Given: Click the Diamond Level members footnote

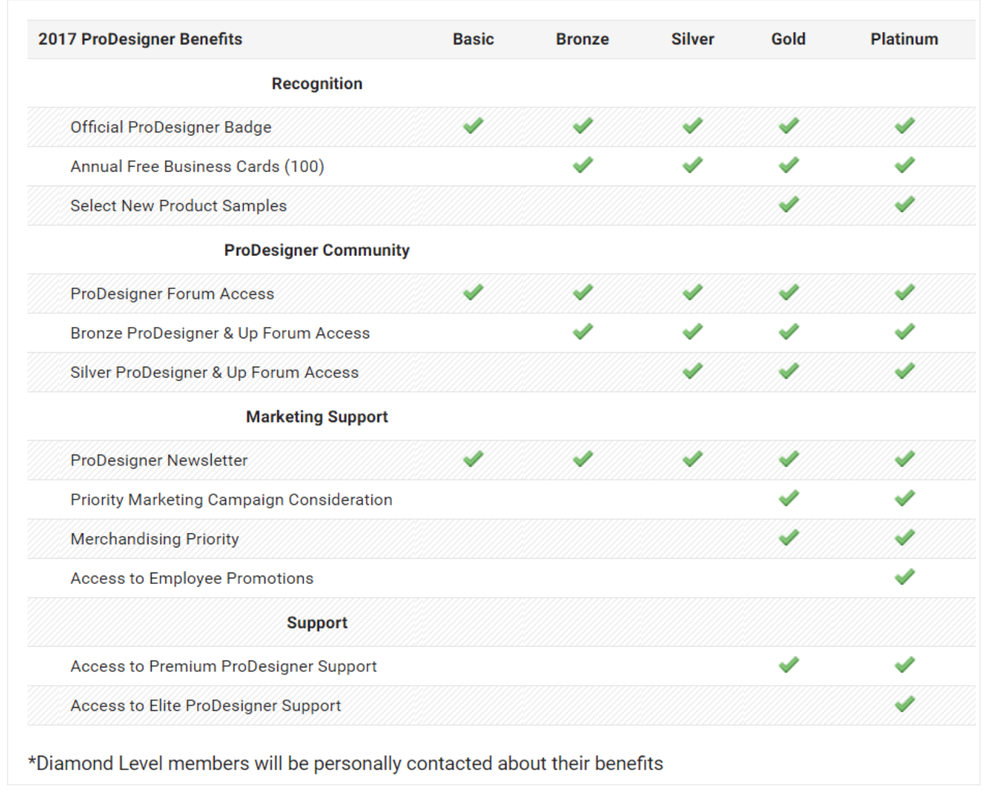Looking at the screenshot, I should pyautogui.click(x=346, y=764).
